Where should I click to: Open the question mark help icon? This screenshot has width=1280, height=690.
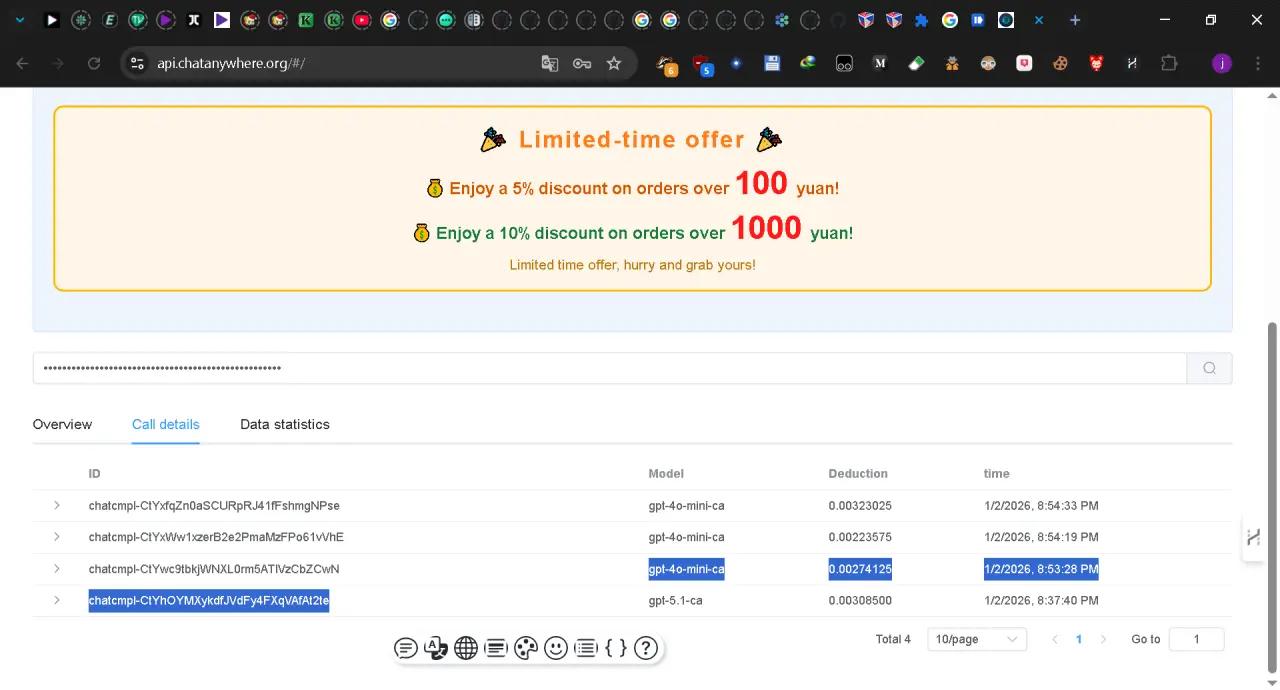pyautogui.click(x=646, y=648)
